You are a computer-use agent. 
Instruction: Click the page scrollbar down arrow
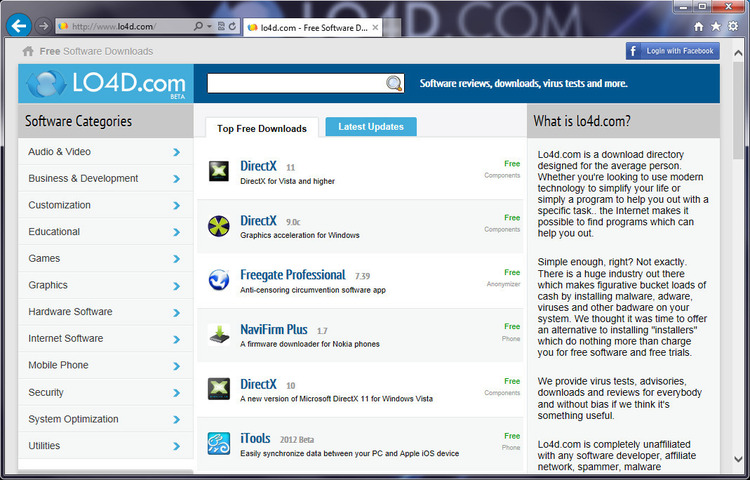(x=738, y=459)
